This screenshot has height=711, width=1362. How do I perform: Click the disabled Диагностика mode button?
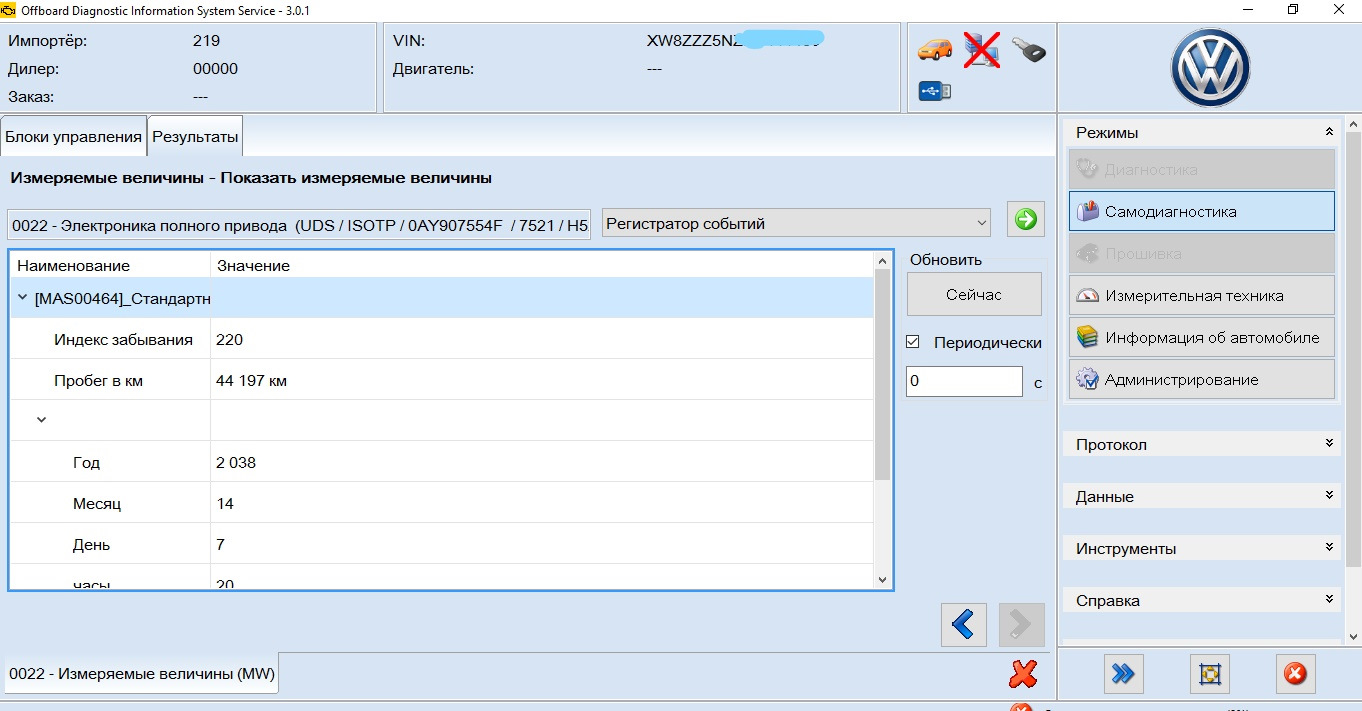(x=1202, y=169)
